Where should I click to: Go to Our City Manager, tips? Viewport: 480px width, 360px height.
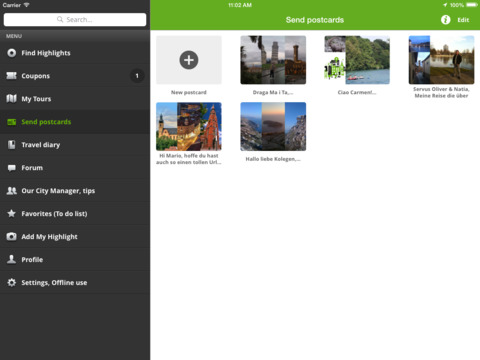click(75, 191)
